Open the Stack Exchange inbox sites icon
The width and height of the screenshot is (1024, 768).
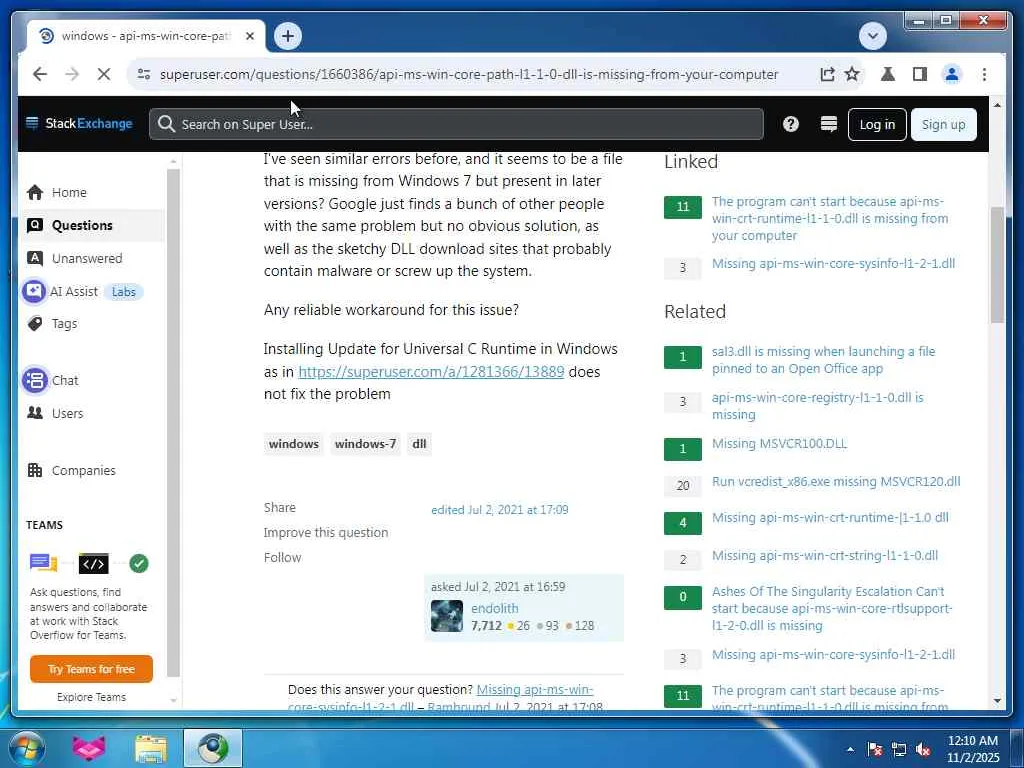[829, 124]
